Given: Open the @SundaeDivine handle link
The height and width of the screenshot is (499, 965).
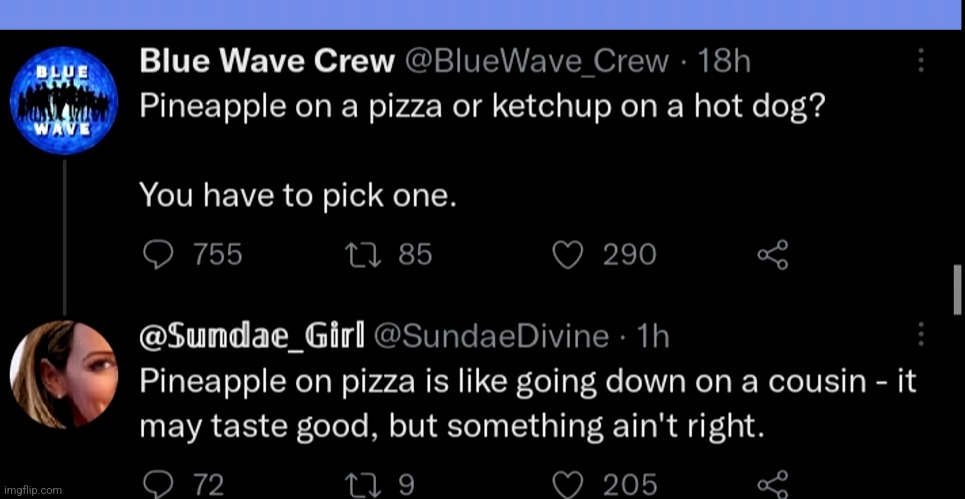Looking at the screenshot, I should pos(491,336).
